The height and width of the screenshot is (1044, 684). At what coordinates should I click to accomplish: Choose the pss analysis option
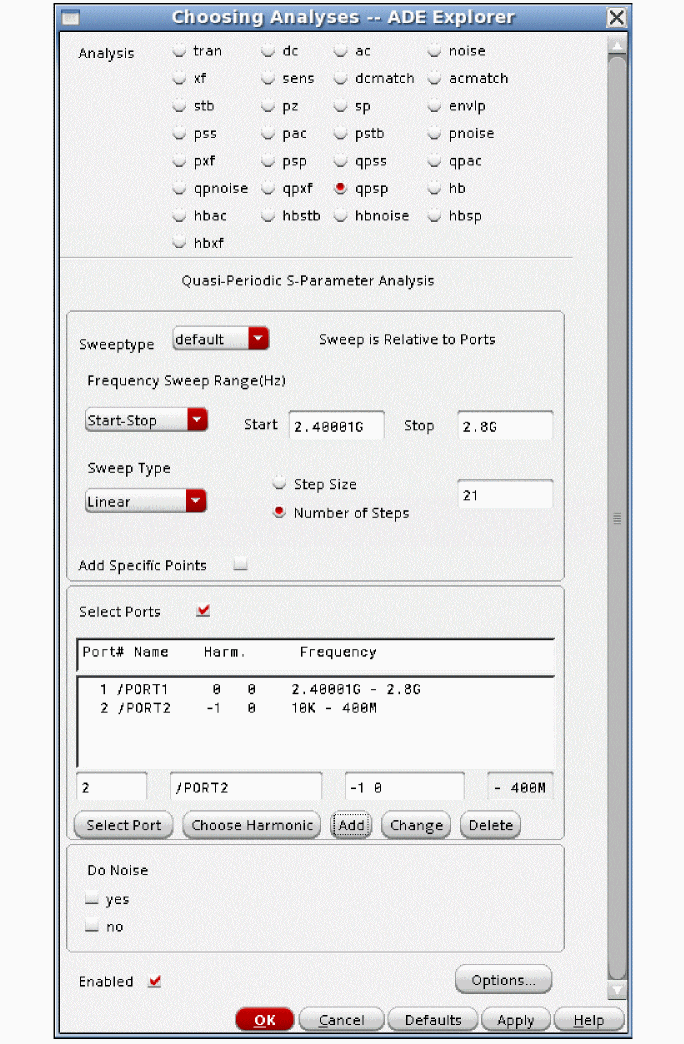click(x=179, y=133)
